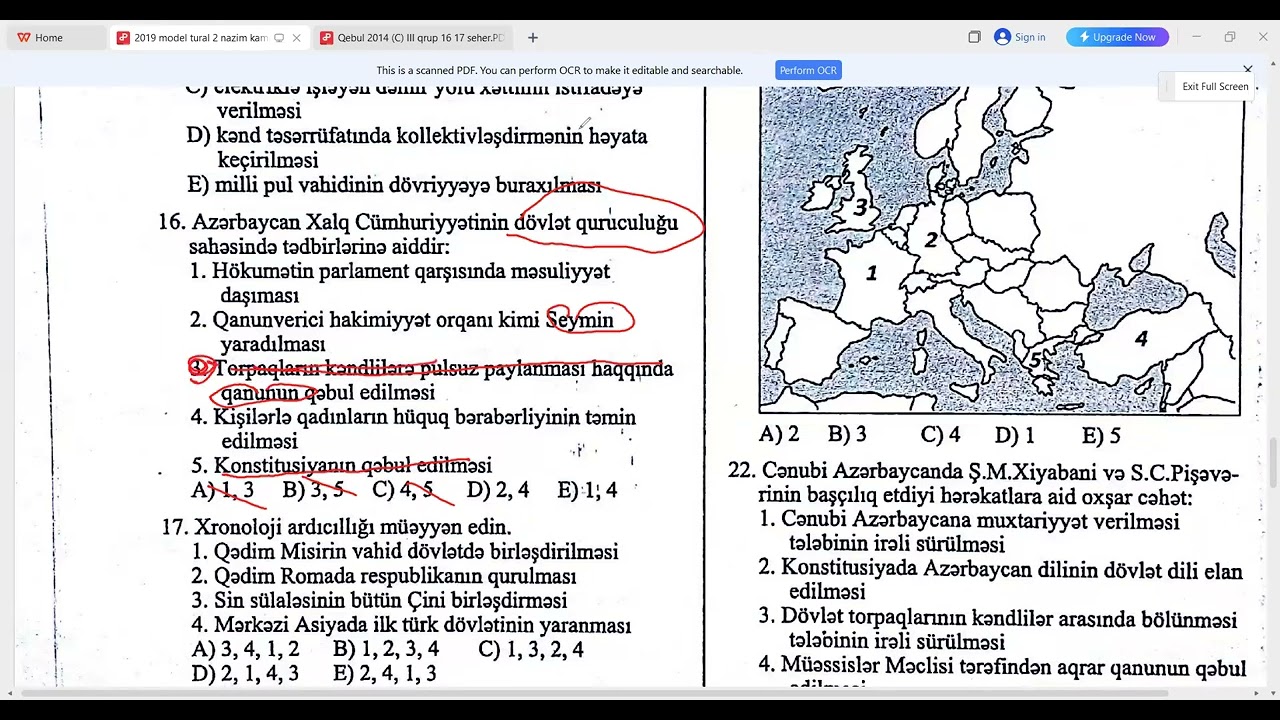Click the user avatar icon beside Sign in

click(1002, 37)
